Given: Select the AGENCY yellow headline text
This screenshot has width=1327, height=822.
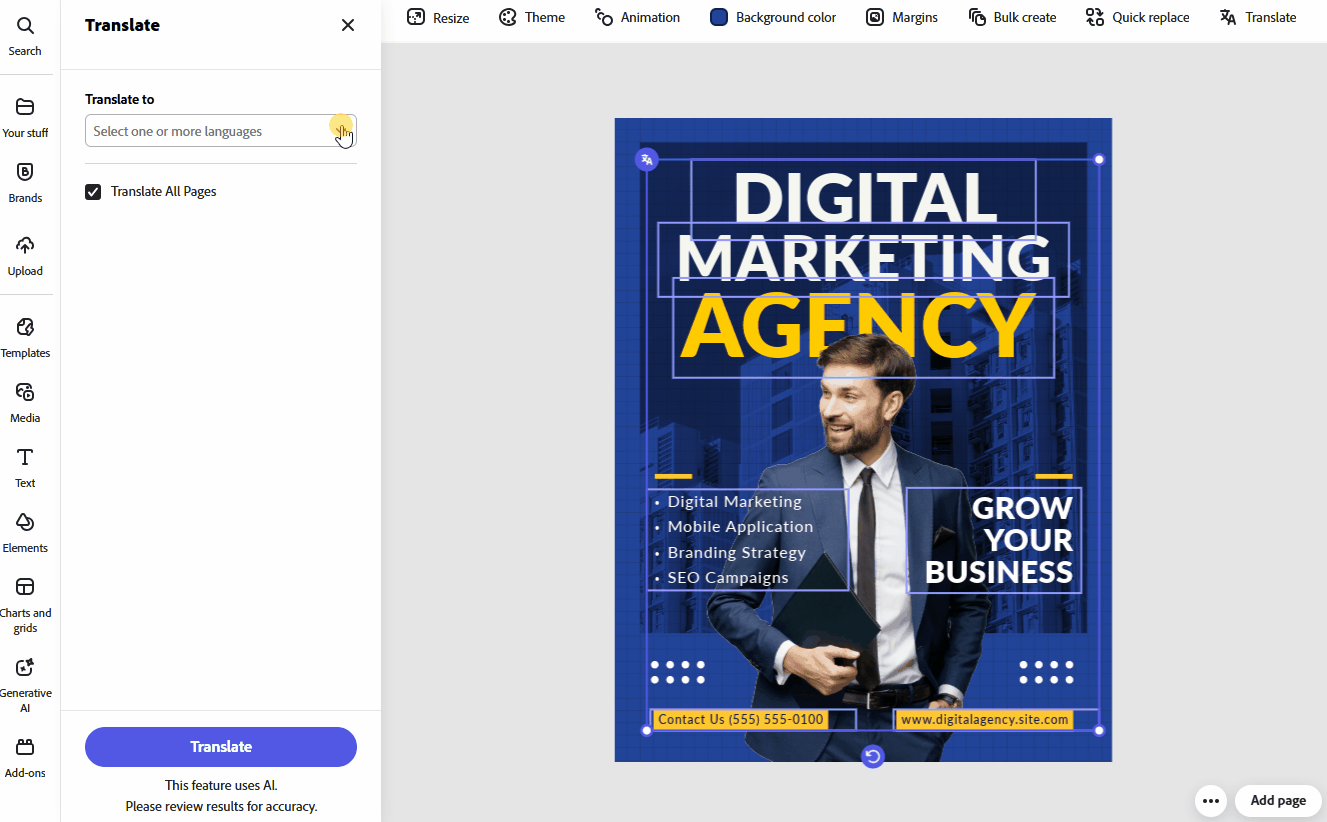Looking at the screenshot, I should coord(856,327).
